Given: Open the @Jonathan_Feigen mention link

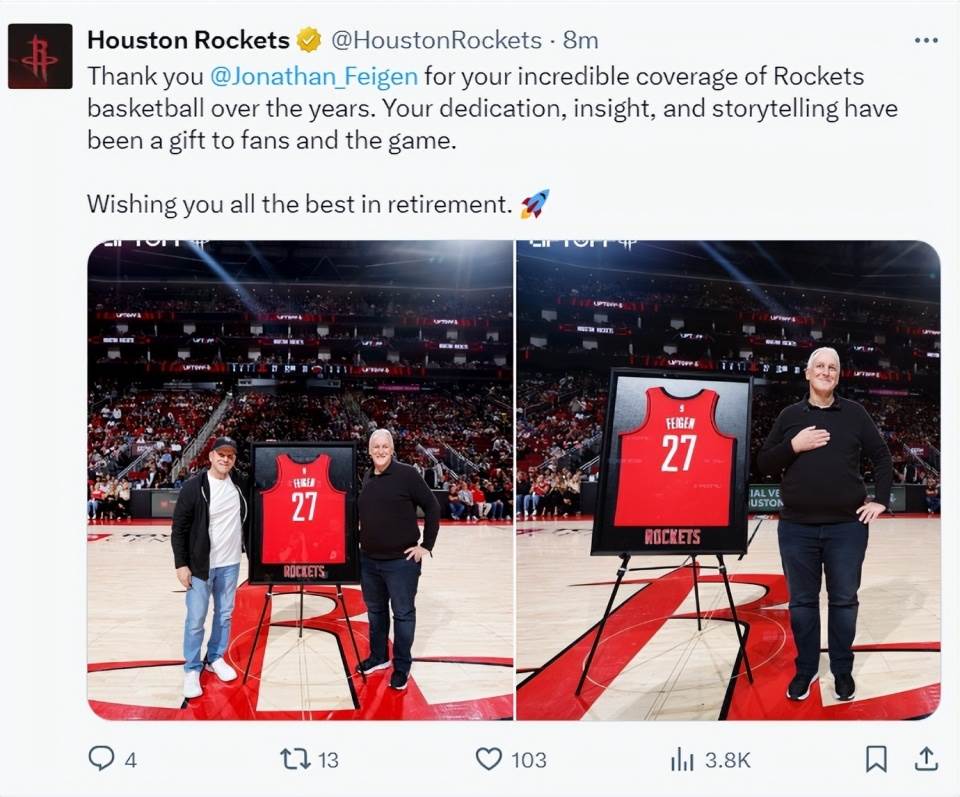Looking at the screenshot, I should (x=314, y=77).
